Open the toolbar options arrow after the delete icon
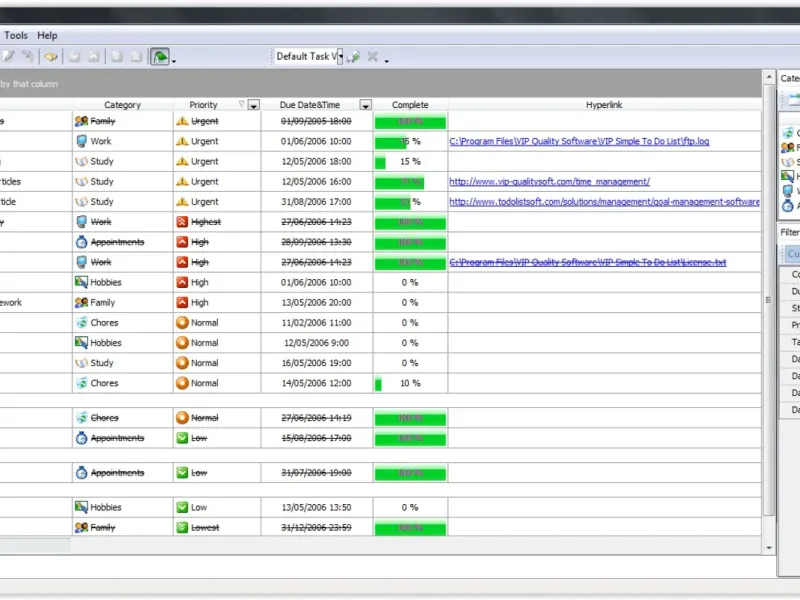 [387, 61]
